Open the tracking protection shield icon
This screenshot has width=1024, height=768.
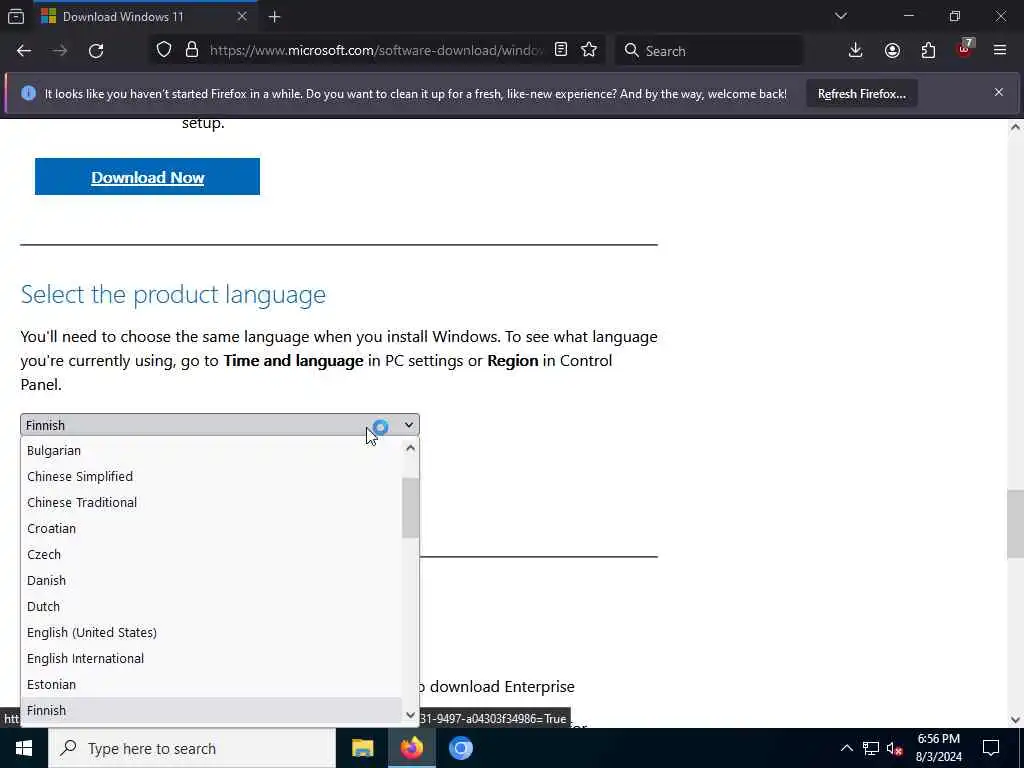(x=164, y=50)
